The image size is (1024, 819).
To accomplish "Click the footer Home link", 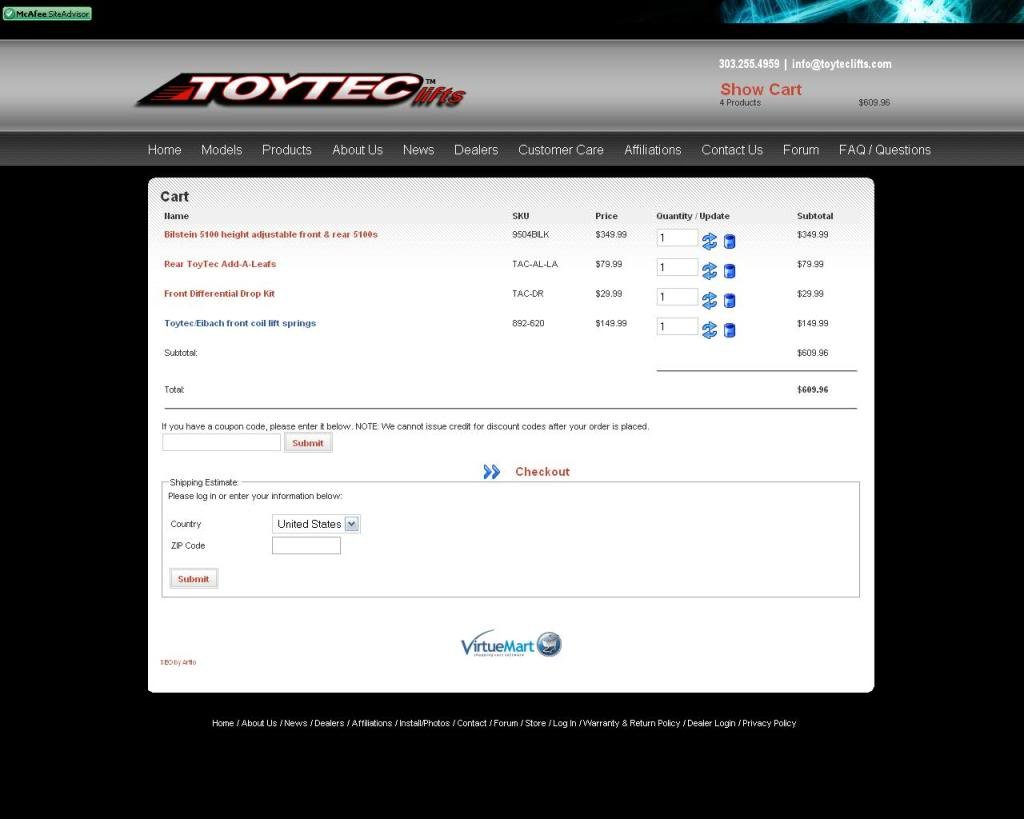I will pyautogui.click(x=223, y=723).
